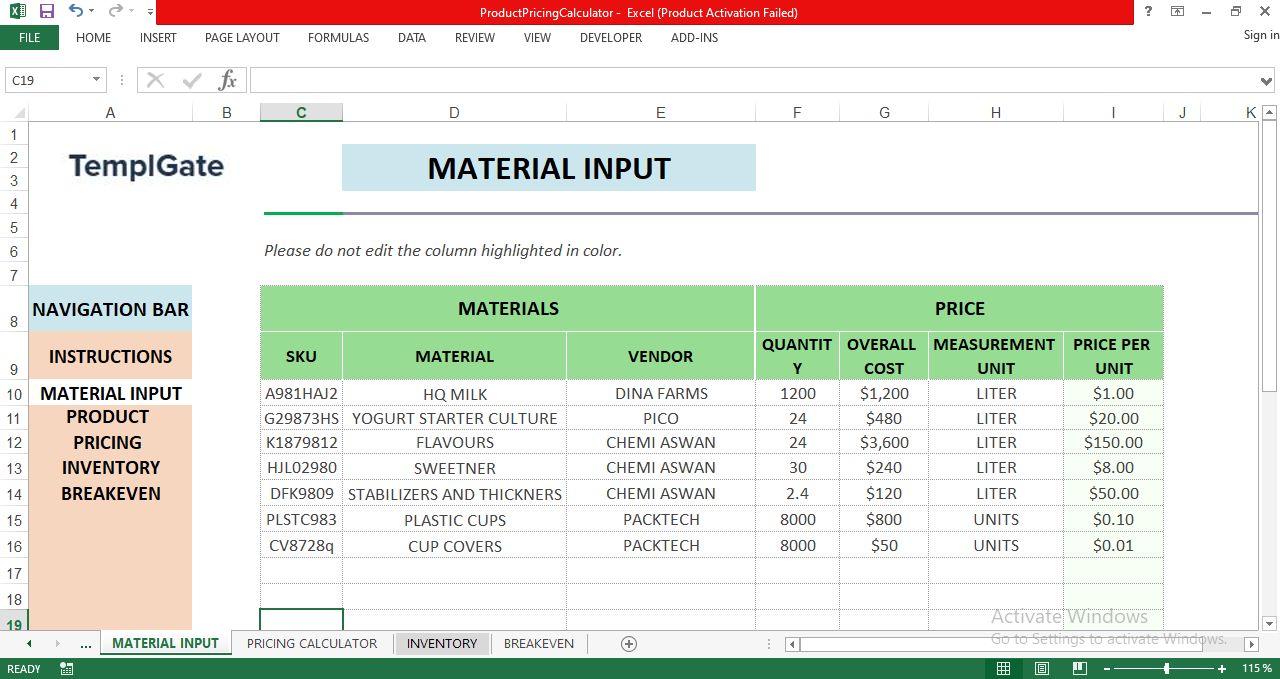
Task: Switch to BREAKEVEN sheet tab
Action: tap(539, 644)
